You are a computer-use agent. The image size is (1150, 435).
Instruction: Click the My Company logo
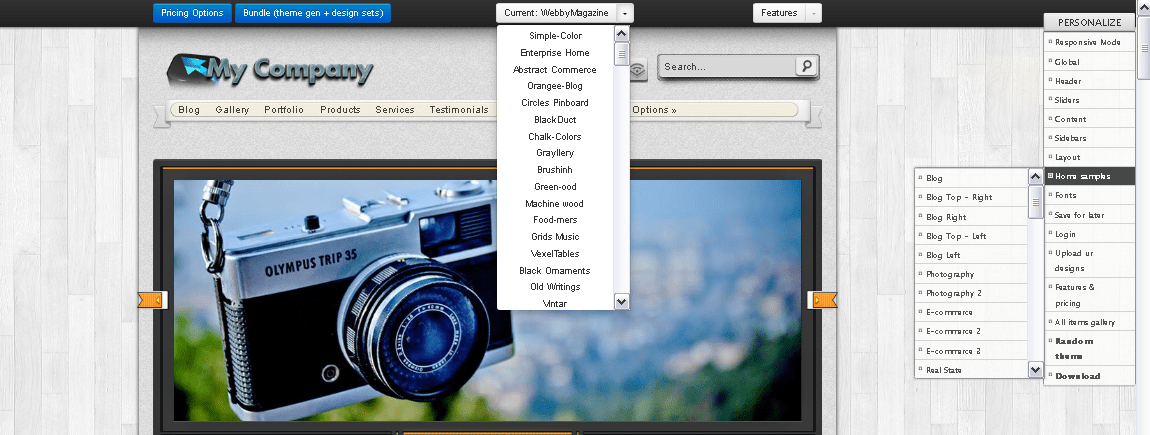point(270,71)
